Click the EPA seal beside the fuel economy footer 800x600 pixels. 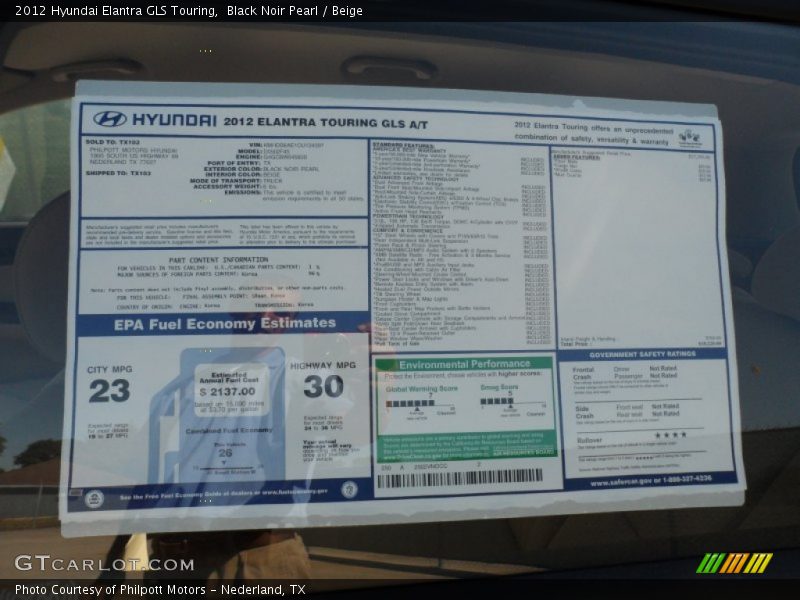[94, 498]
